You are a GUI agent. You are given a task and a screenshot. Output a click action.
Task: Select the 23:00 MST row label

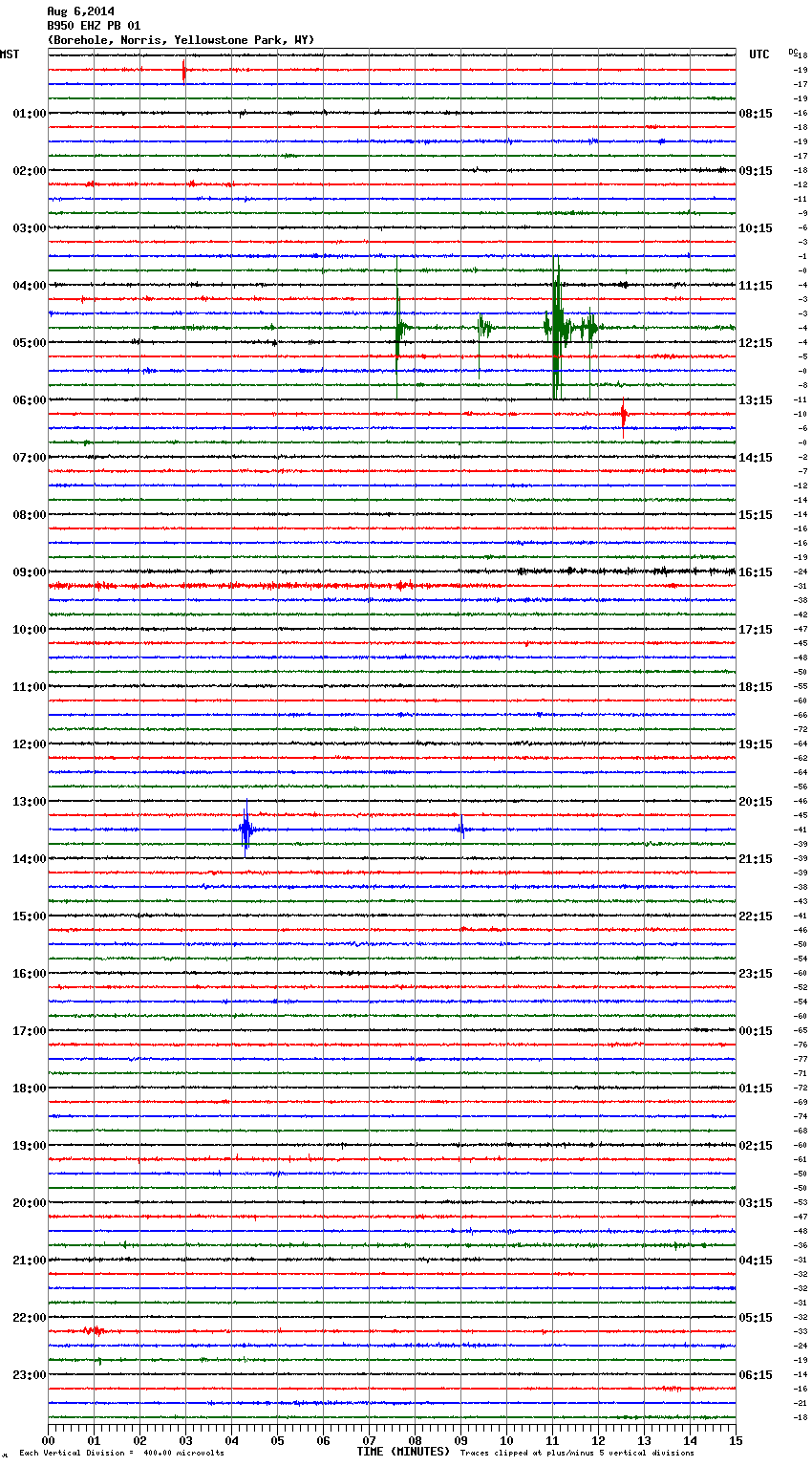tap(29, 1375)
